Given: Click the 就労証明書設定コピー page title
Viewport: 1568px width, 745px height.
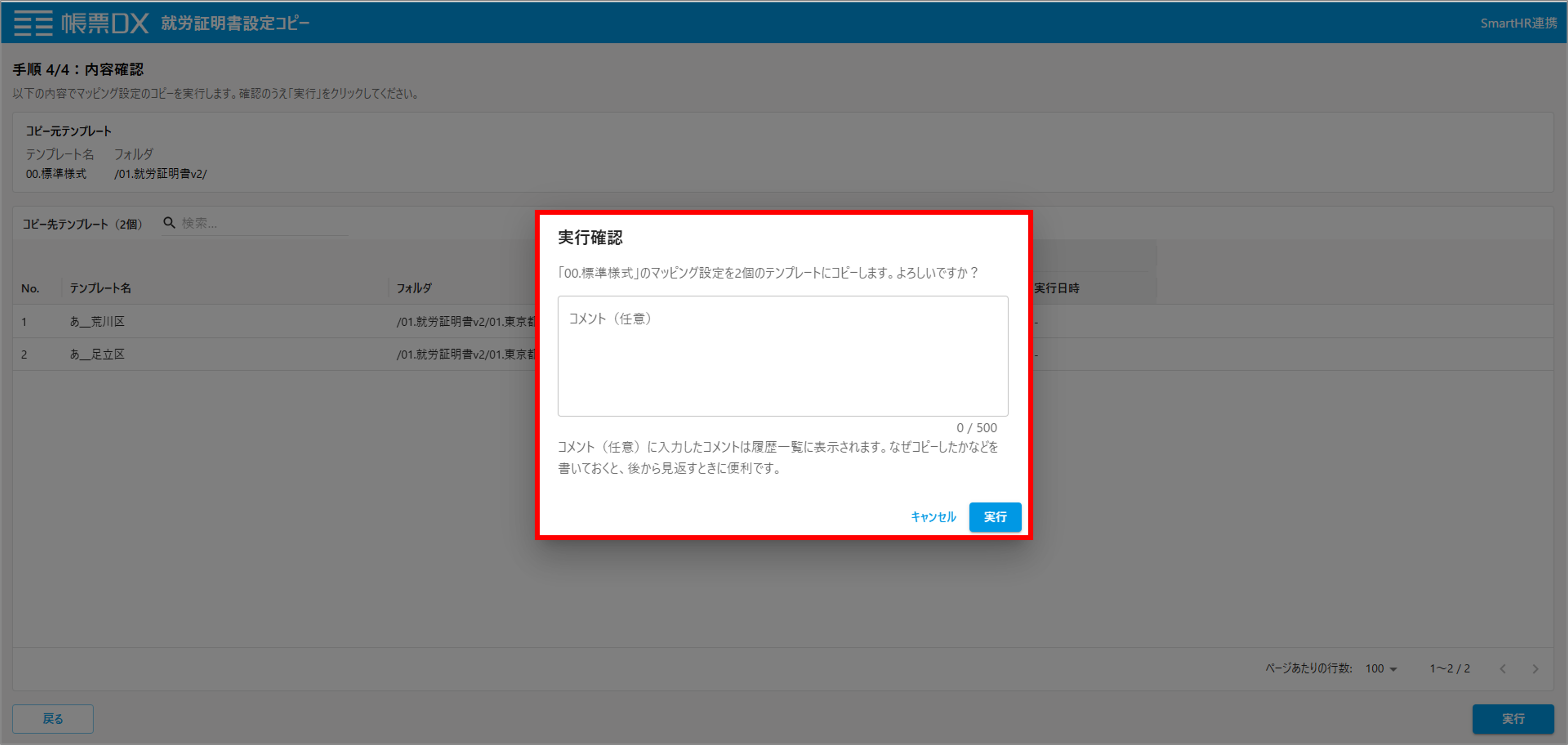Looking at the screenshot, I should 235,23.
